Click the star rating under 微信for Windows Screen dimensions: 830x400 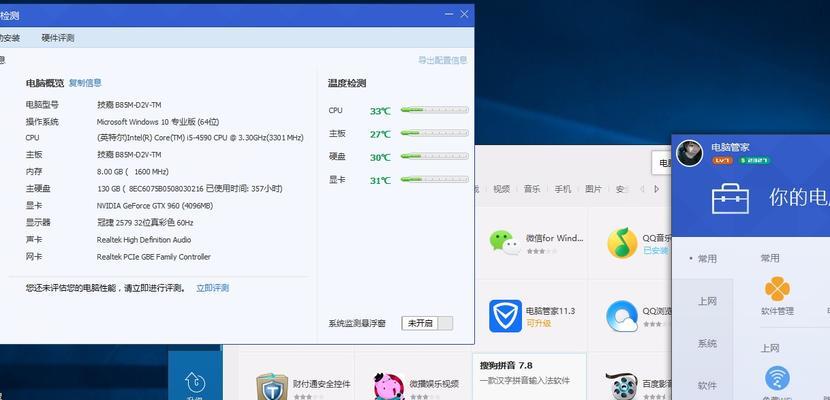[x=541, y=251]
